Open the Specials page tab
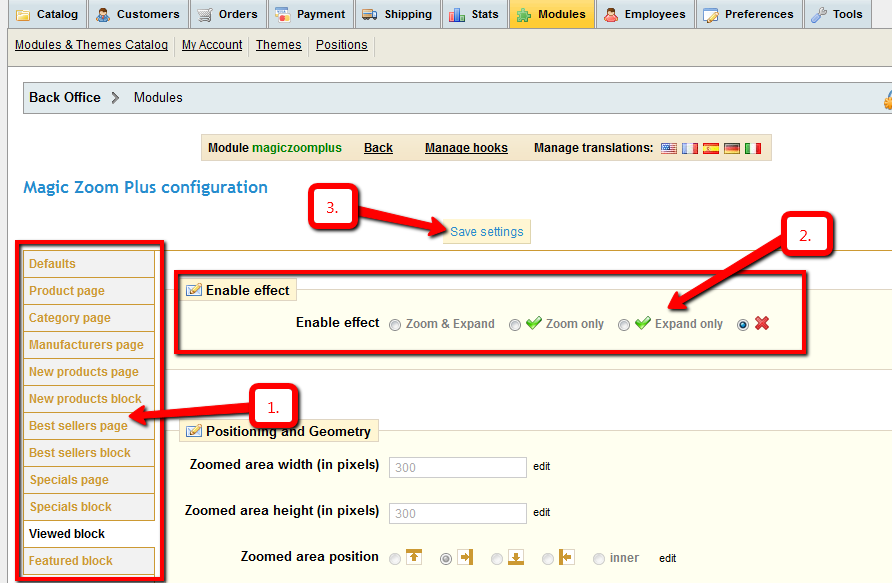The height and width of the screenshot is (583, 892). point(89,480)
